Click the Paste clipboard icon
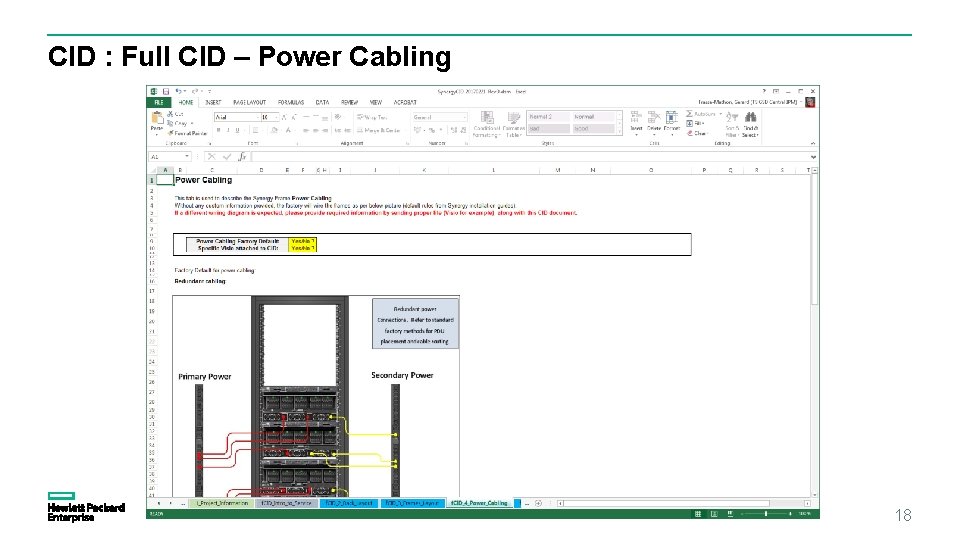The width and height of the screenshot is (960, 540). tap(157, 118)
